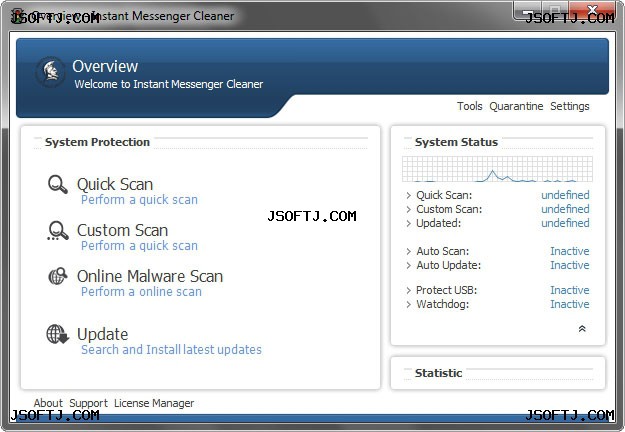Click the 'Protect USB:' label
The image size is (625, 432).
click(x=446, y=290)
